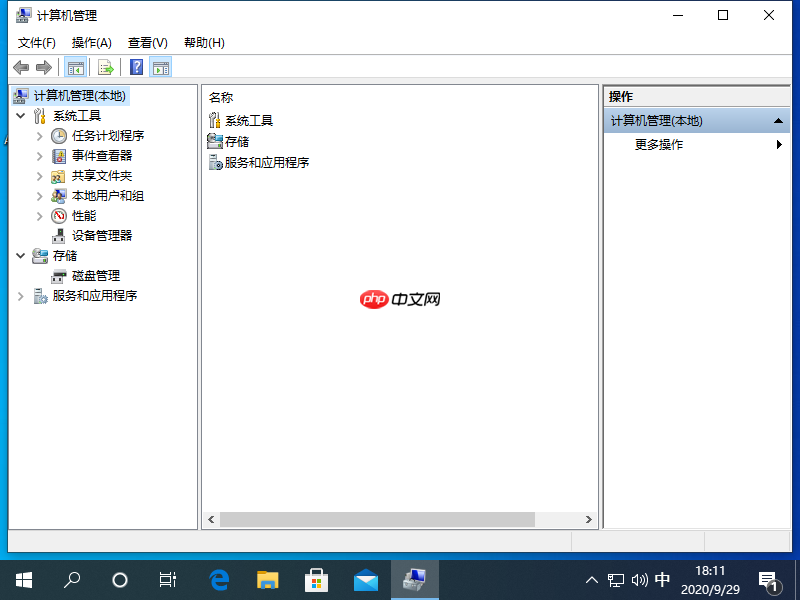The image size is (800, 600).
Task: Open the 更多操作 submenu arrow
Action: (x=779, y=144)
